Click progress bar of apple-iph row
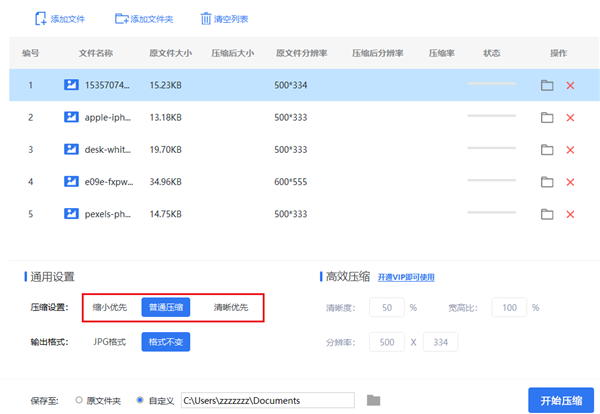 pos(492,116)
